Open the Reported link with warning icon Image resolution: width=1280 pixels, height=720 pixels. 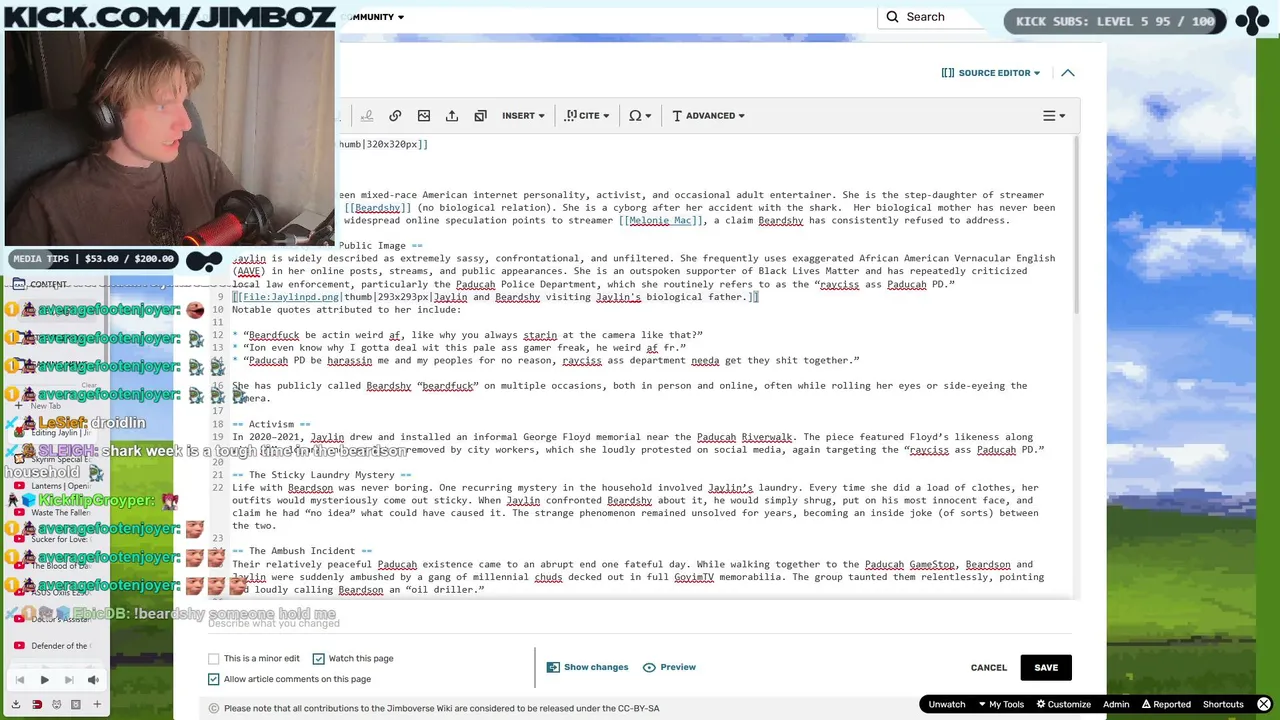pos(1165,704)
